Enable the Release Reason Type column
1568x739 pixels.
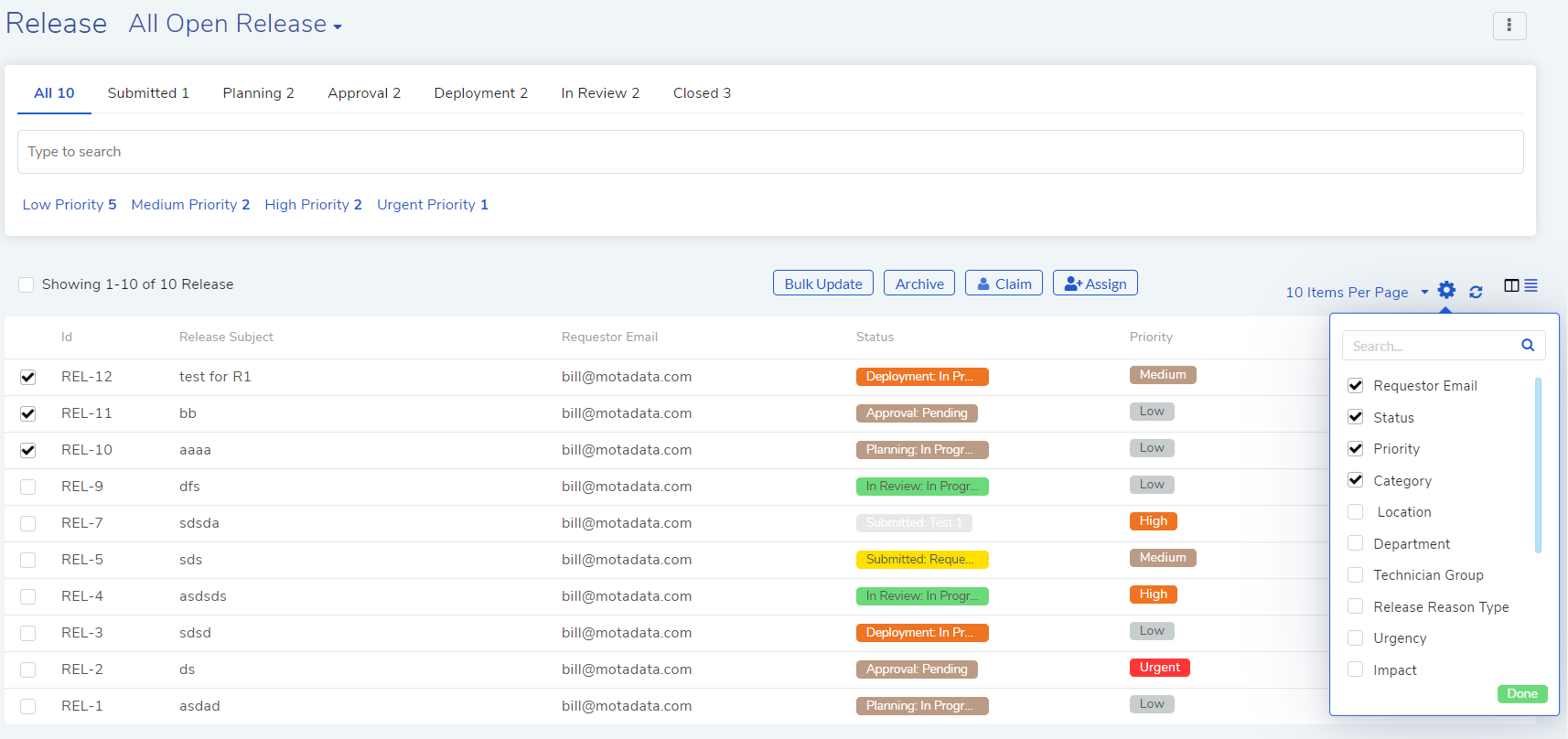point(1356,606)
